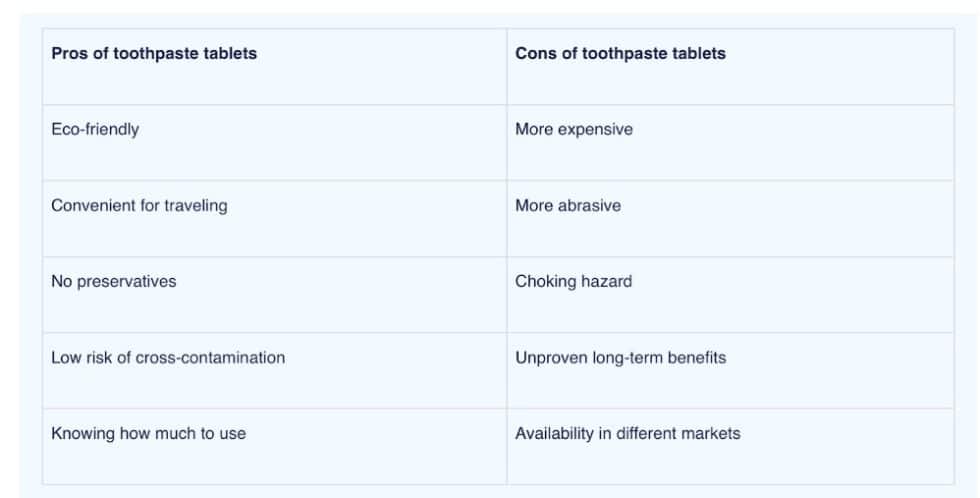Click 'Convenient for traveling' text
Image resolution: width=980 pixels, height=498 pixels.
pos(139,206)
